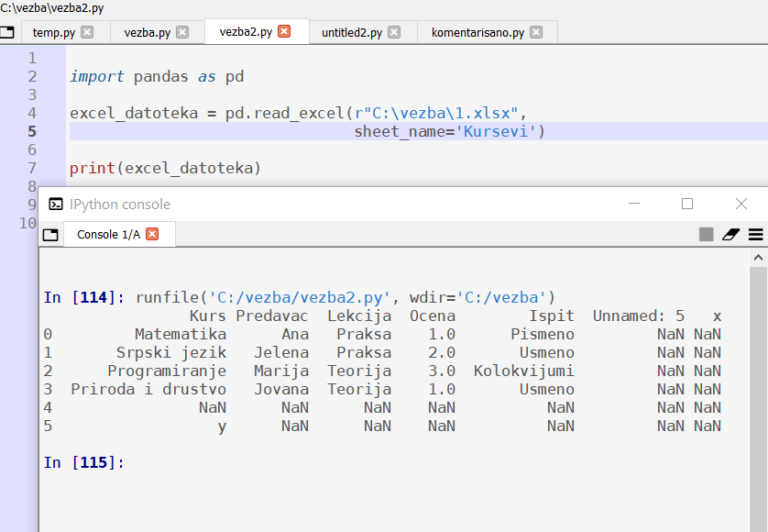Click the 'Unnamed: 5' column header
The image size is (768, 532).
click(x=639, y=316)
